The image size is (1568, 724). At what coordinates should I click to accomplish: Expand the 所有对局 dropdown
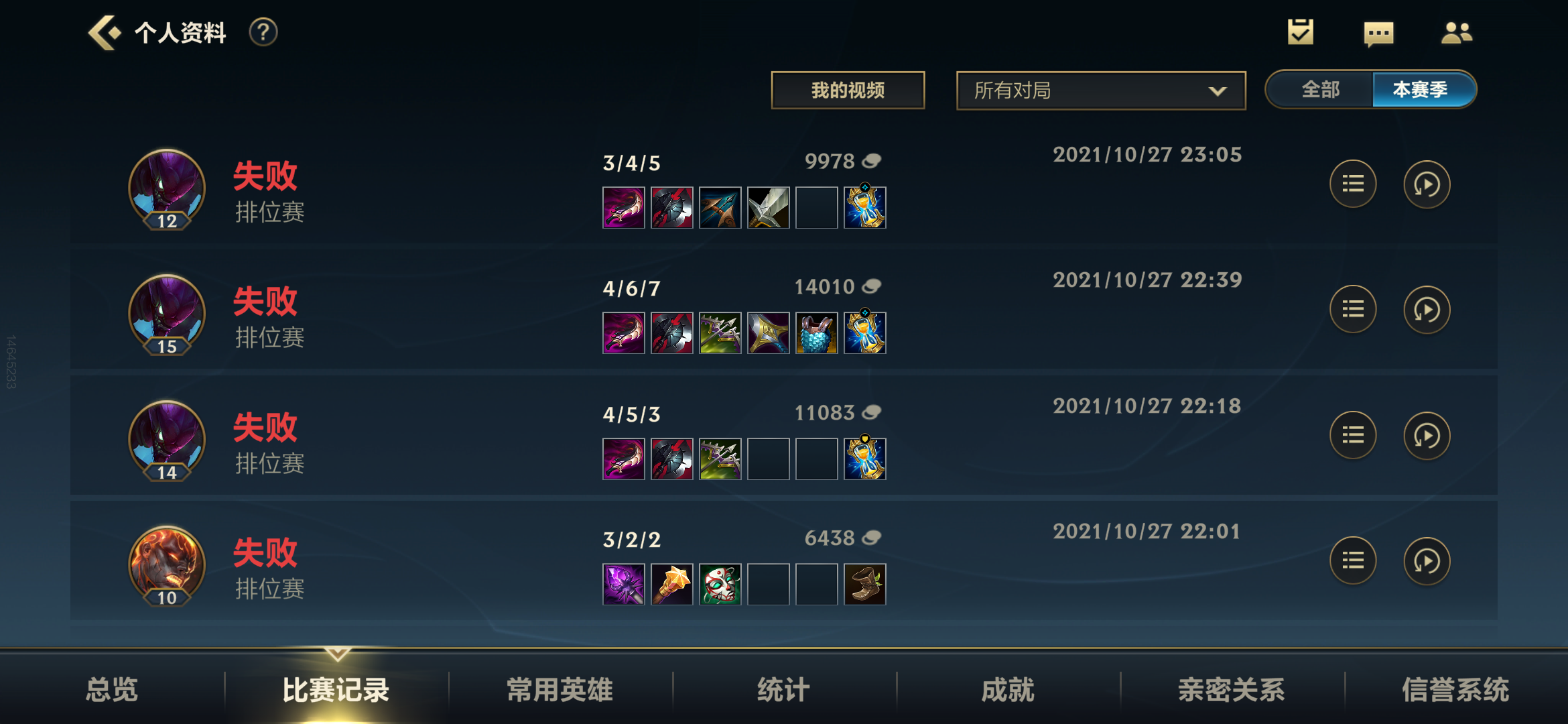coord(1101,90)
